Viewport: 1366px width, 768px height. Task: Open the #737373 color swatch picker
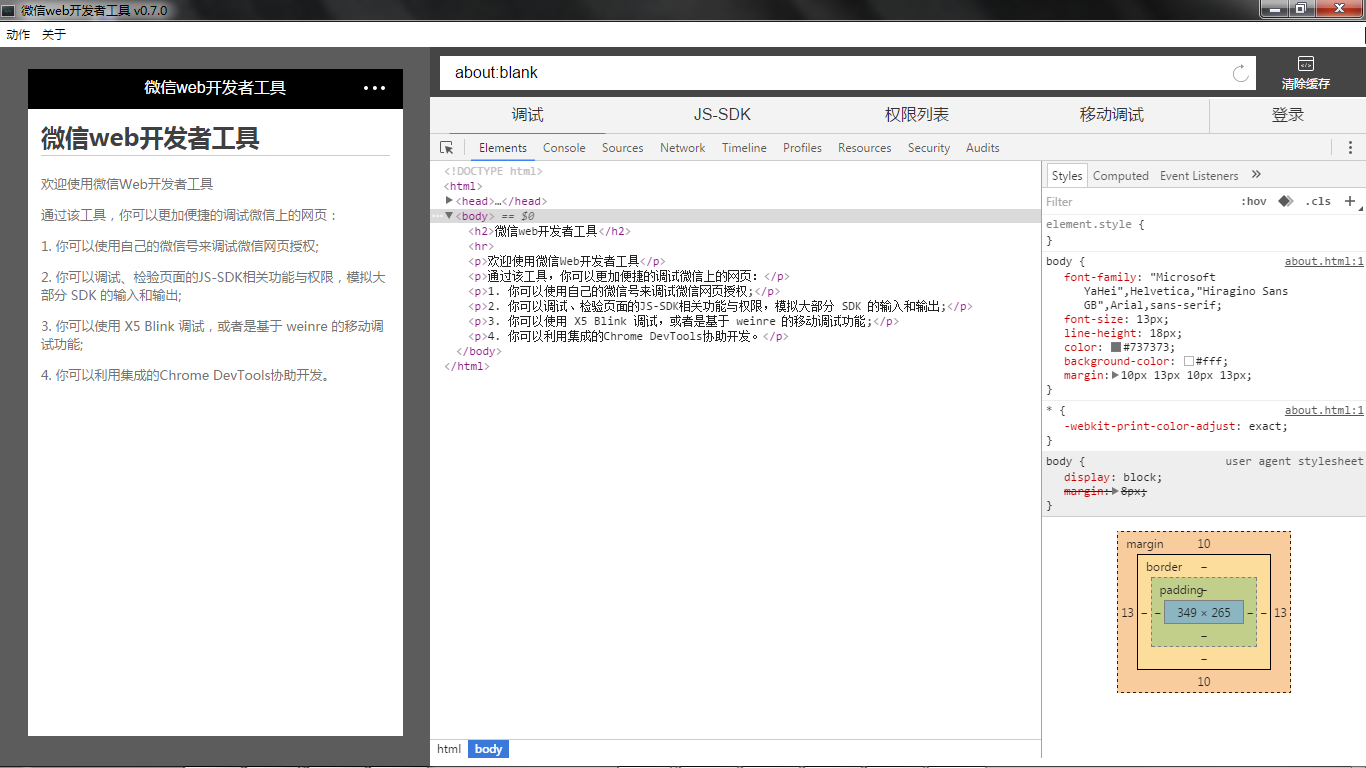[x=1116, y=347]
